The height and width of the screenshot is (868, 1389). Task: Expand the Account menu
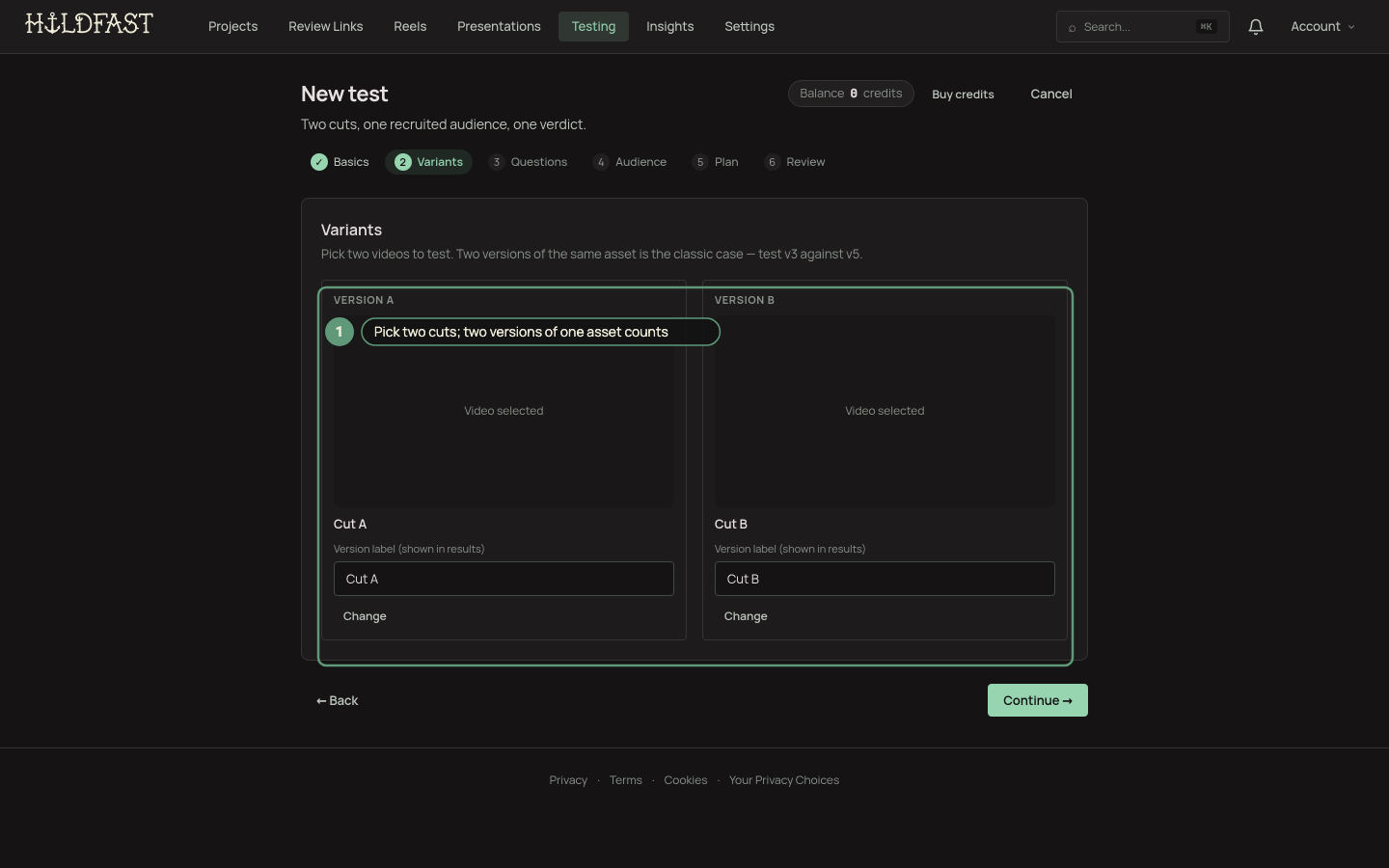[1322, 27]
